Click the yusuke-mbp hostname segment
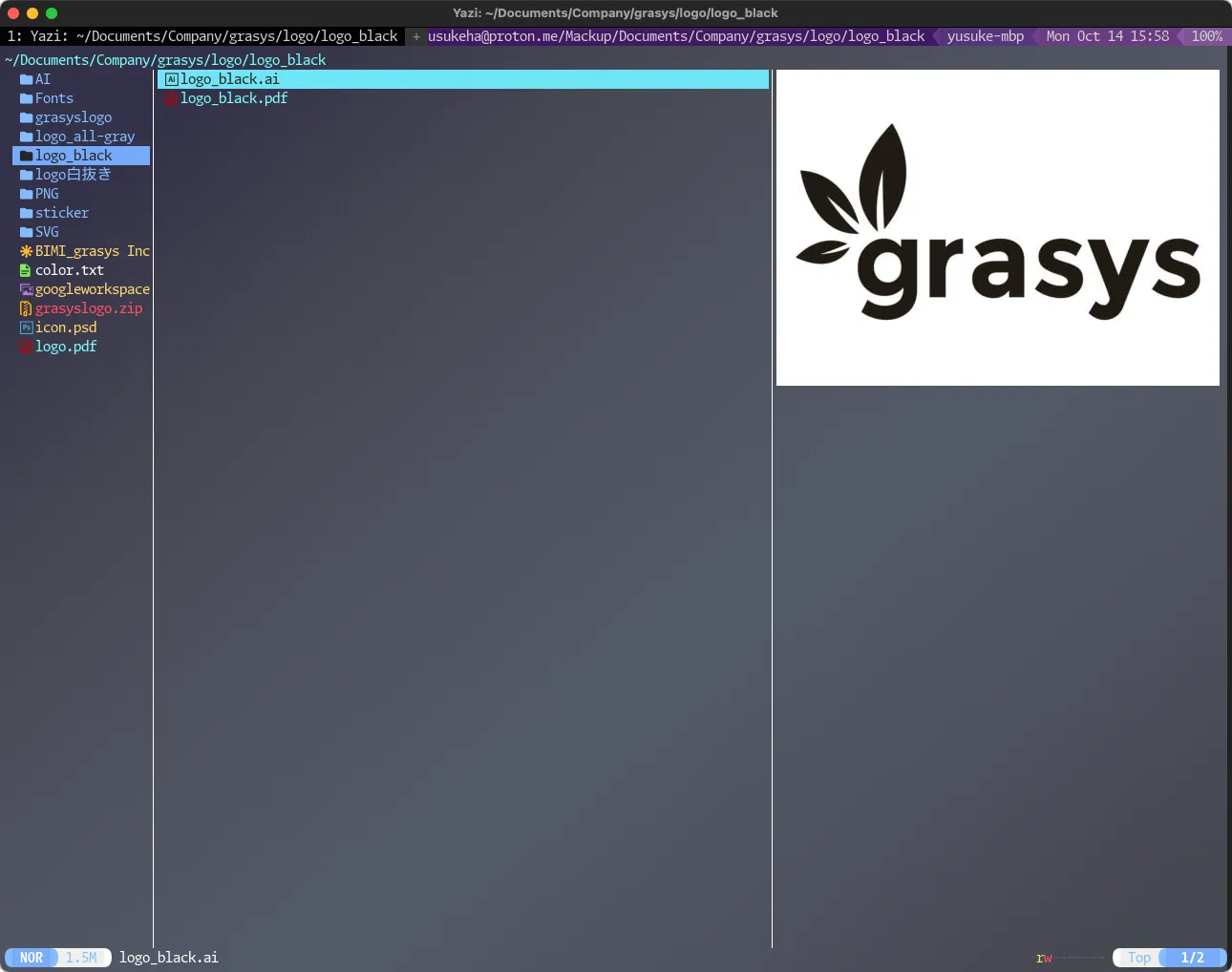The width and height of the screenshot is (1232, 972). coord(986,36)
